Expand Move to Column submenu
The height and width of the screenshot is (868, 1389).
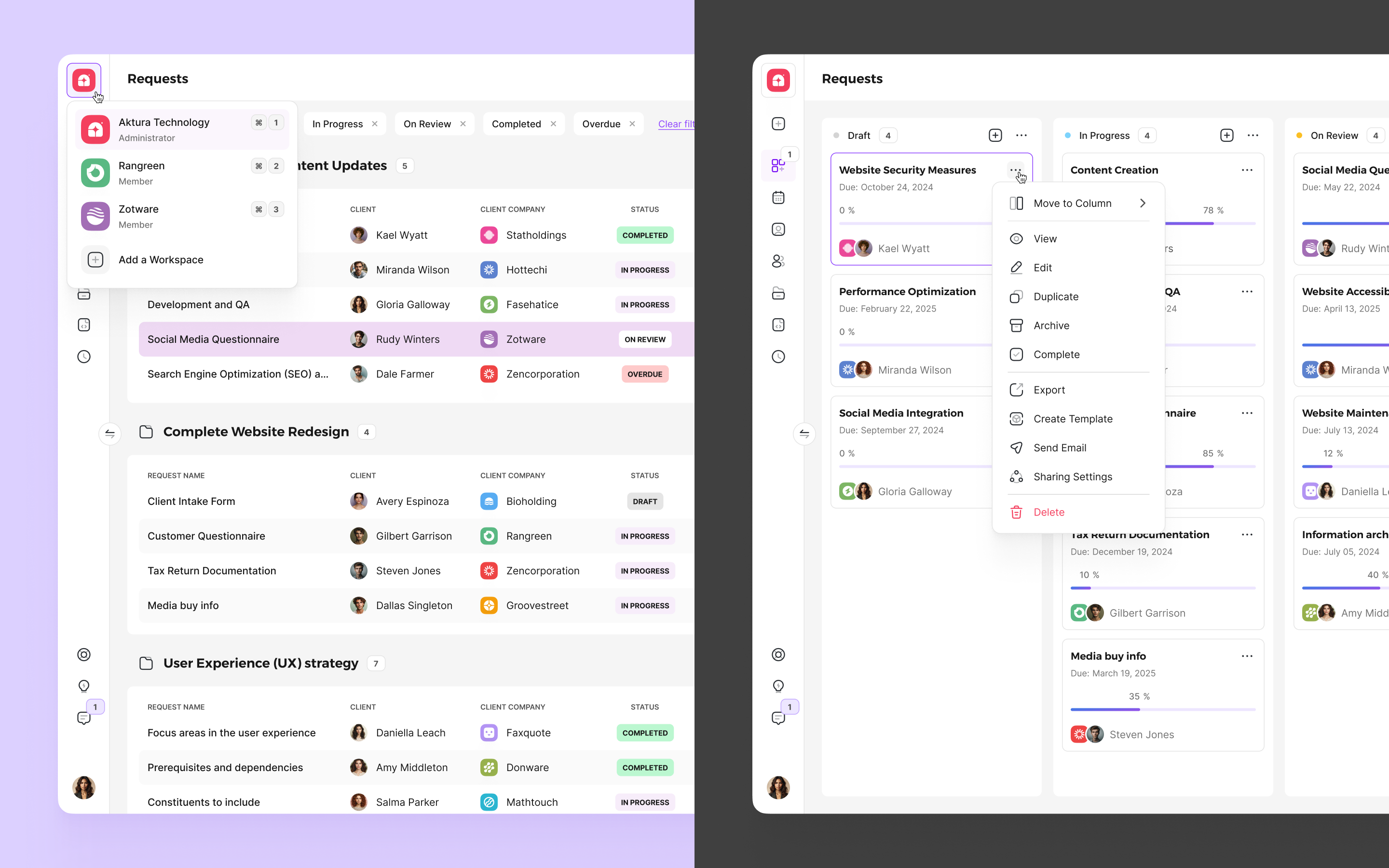click(1078, 203)
